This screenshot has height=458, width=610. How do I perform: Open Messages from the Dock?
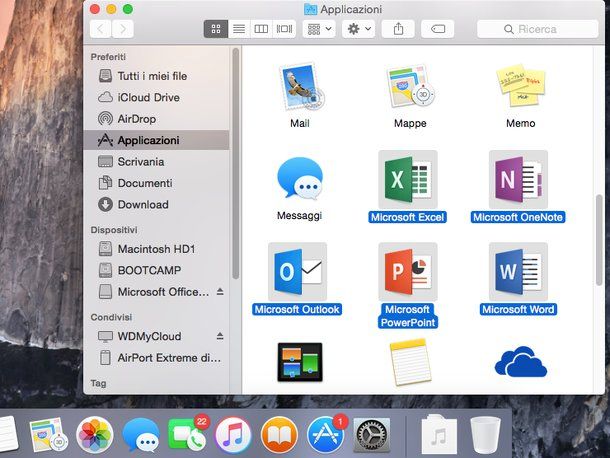141,435
